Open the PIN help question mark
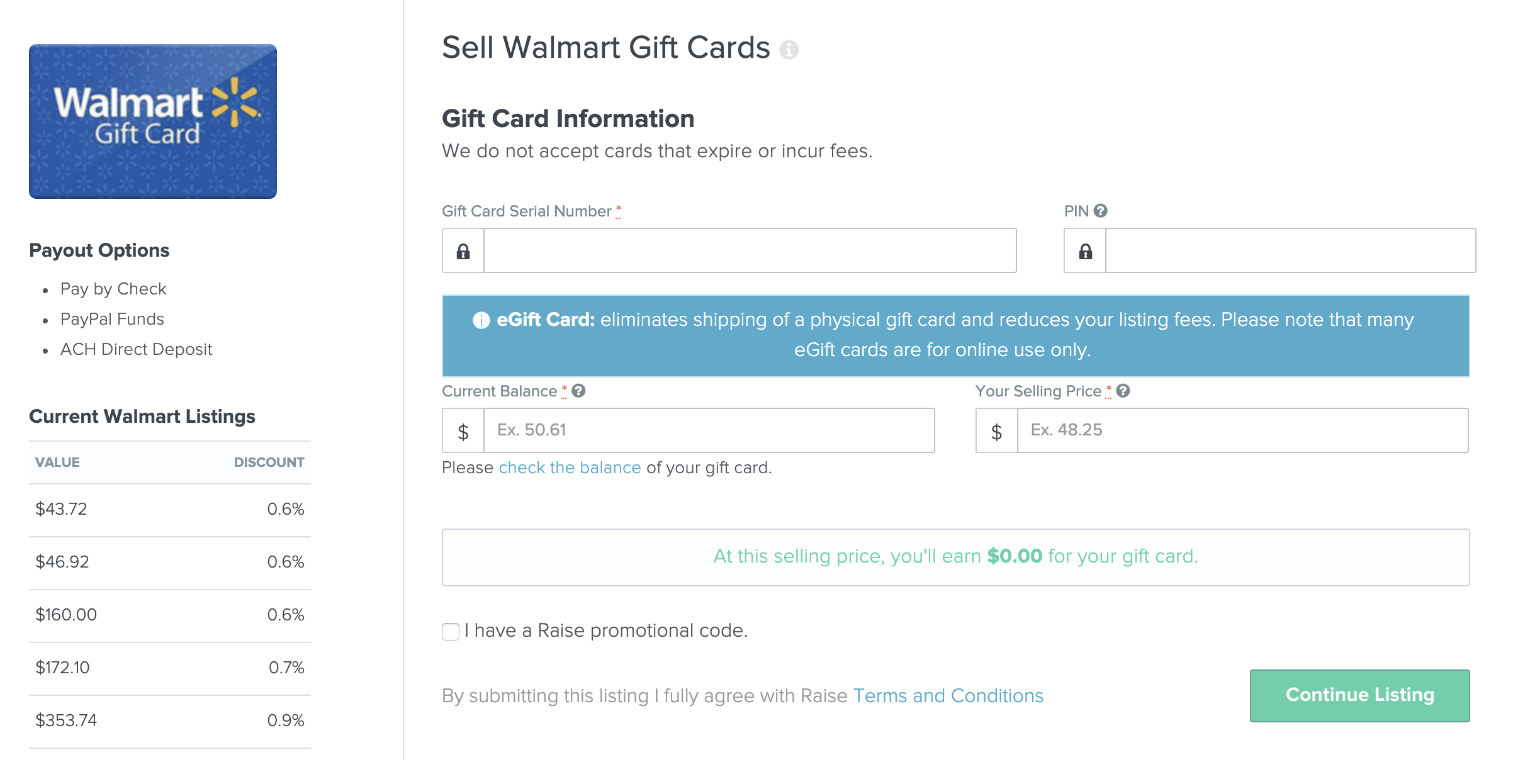1513x784 pixels. pyautogui.click(x=1101, y=211)
